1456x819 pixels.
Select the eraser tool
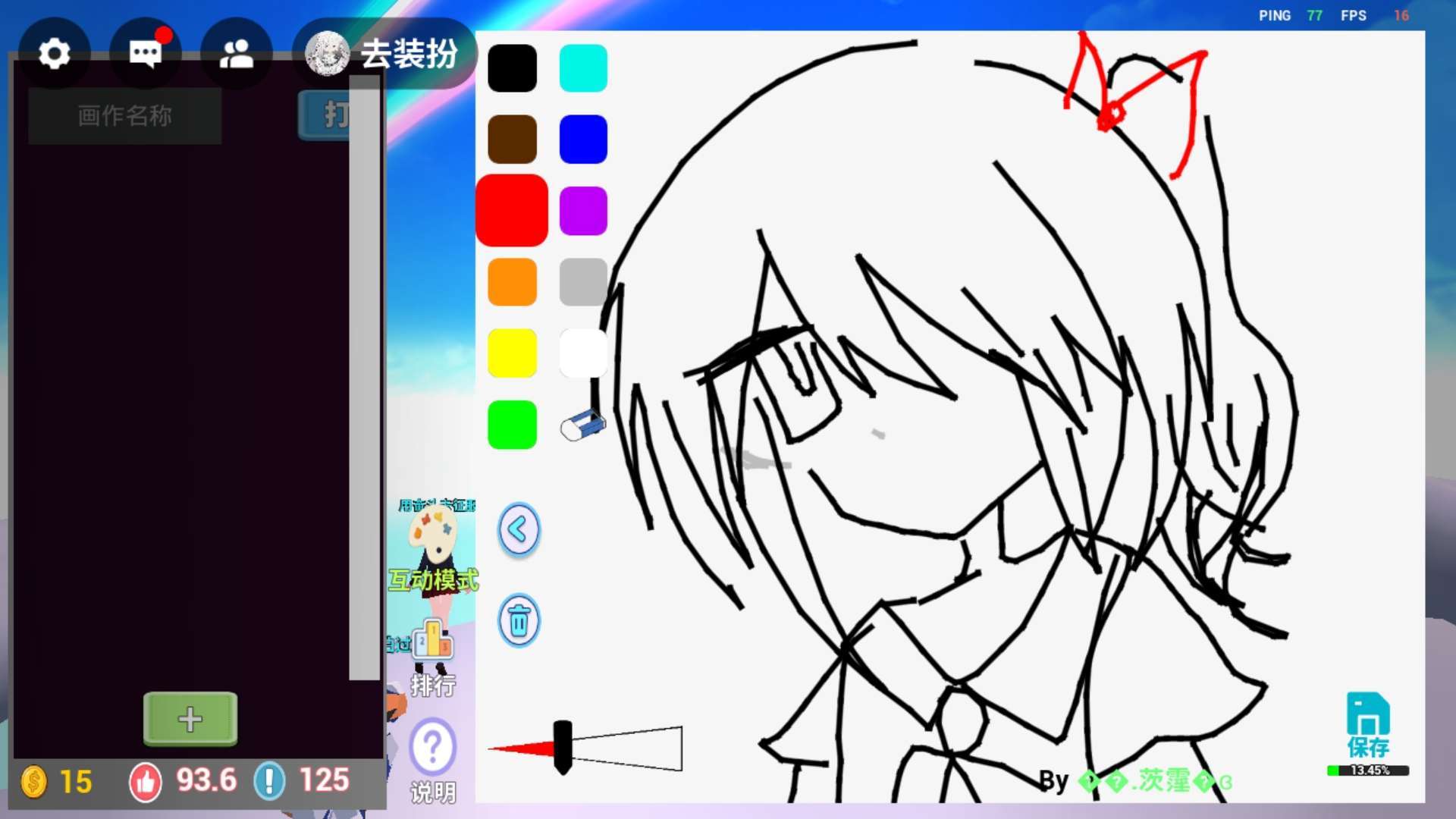pyautogui.click(x=582, y=425)
